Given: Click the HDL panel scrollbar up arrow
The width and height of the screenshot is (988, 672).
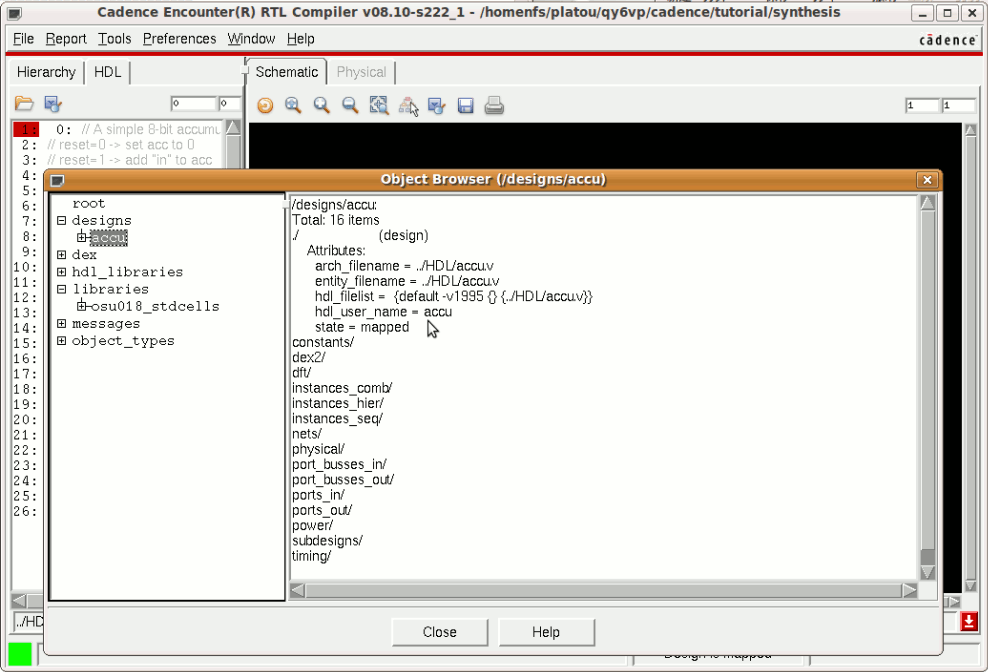Looking at the screenshot, I should 233,128.
